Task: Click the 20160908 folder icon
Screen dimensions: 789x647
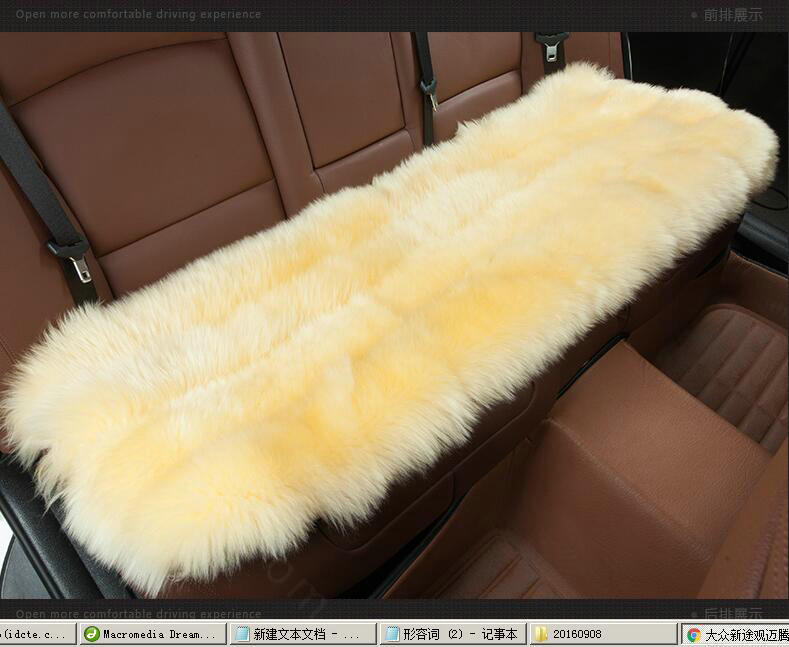Action: (x=540, y=634)
